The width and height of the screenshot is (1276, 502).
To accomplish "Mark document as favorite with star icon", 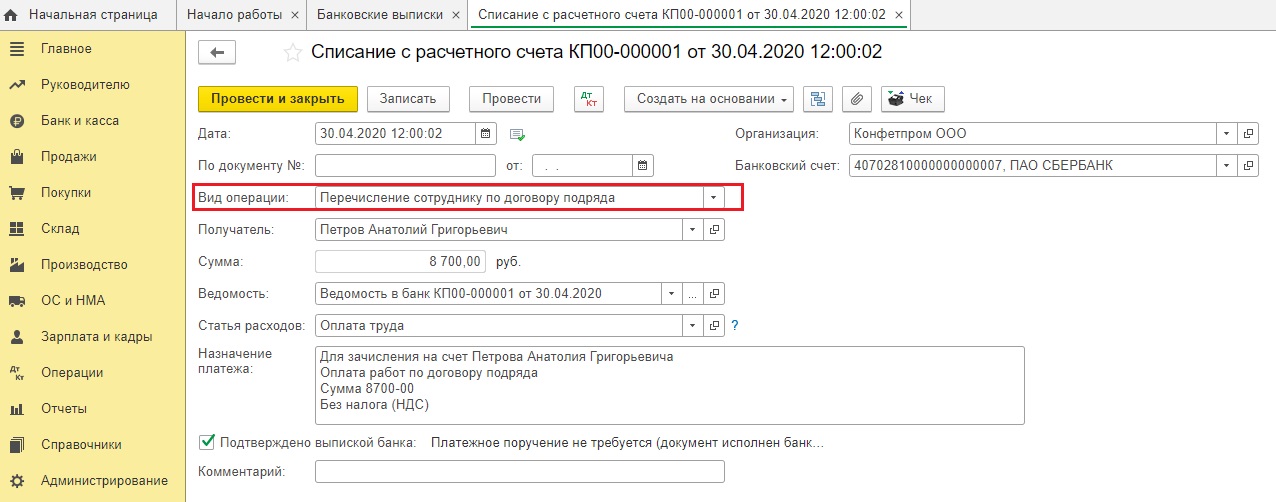I will point(292,53).
